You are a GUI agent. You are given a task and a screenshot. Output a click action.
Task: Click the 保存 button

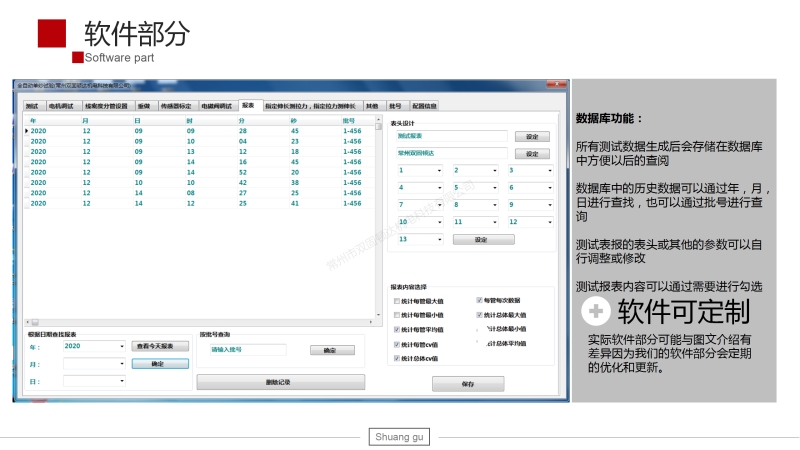[468, 383]
